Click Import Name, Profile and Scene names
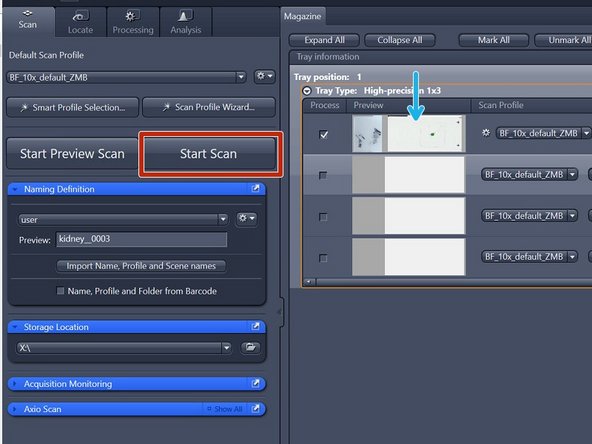The image size is (592, 444). click(141, 266)
